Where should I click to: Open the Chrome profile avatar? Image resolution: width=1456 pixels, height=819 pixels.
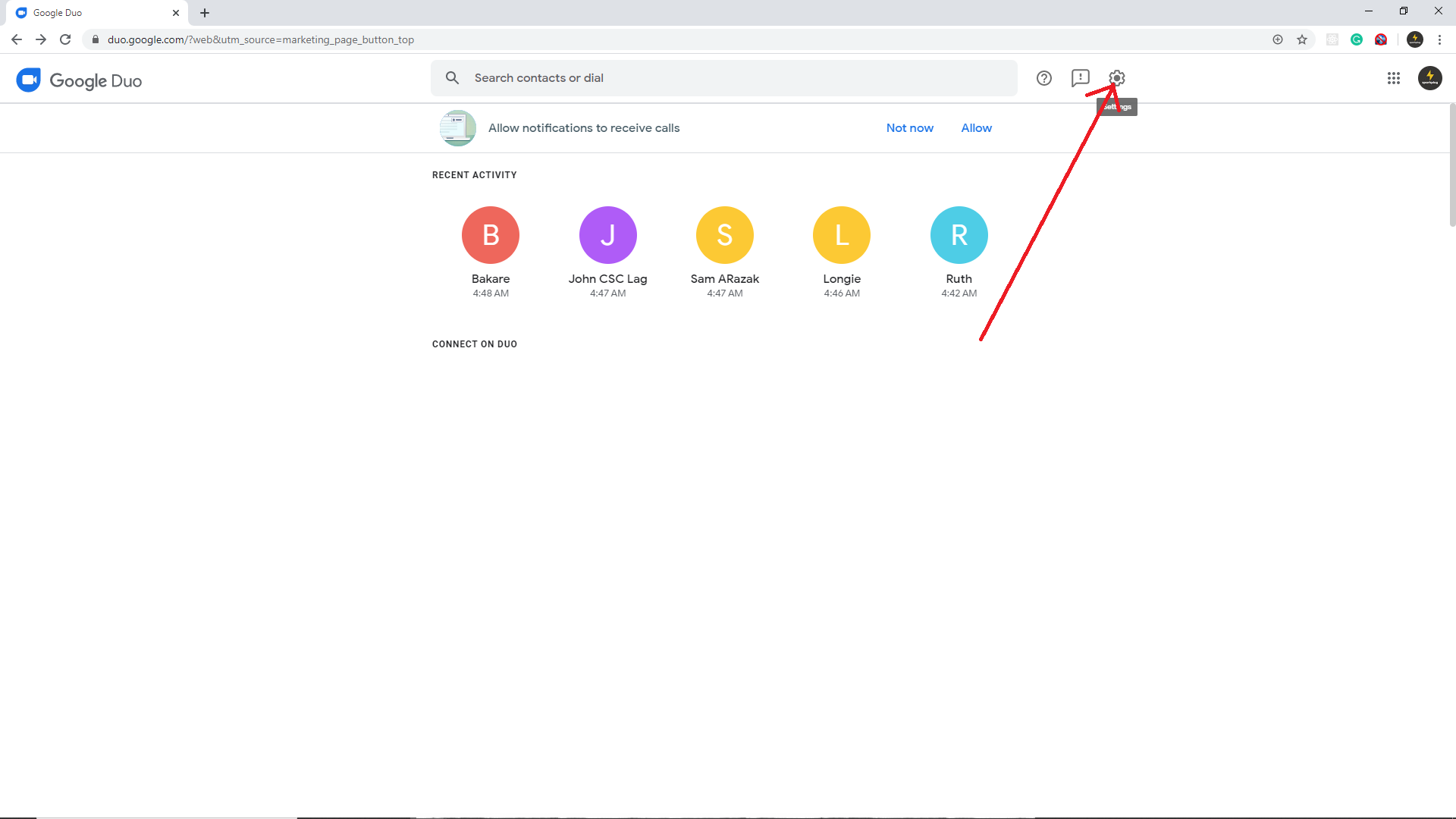(1415, 39)
